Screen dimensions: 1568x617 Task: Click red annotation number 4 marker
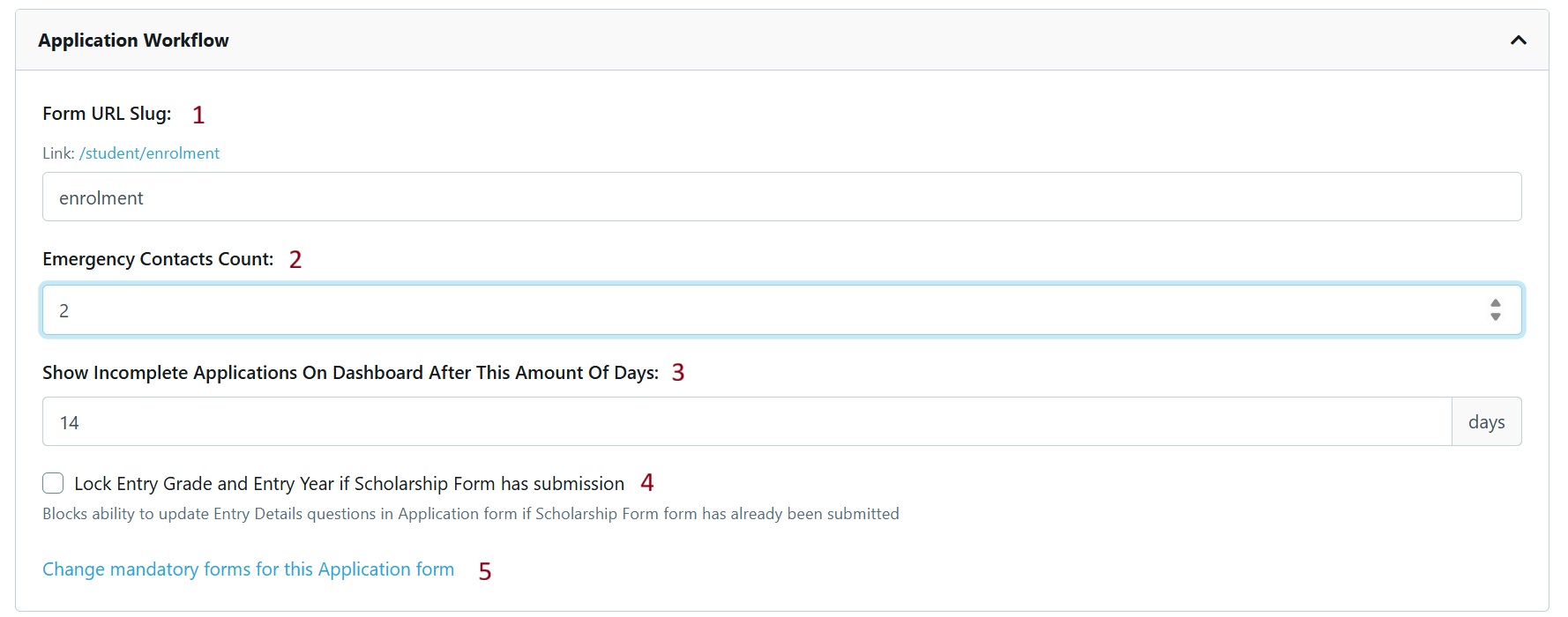click(646, 483)
